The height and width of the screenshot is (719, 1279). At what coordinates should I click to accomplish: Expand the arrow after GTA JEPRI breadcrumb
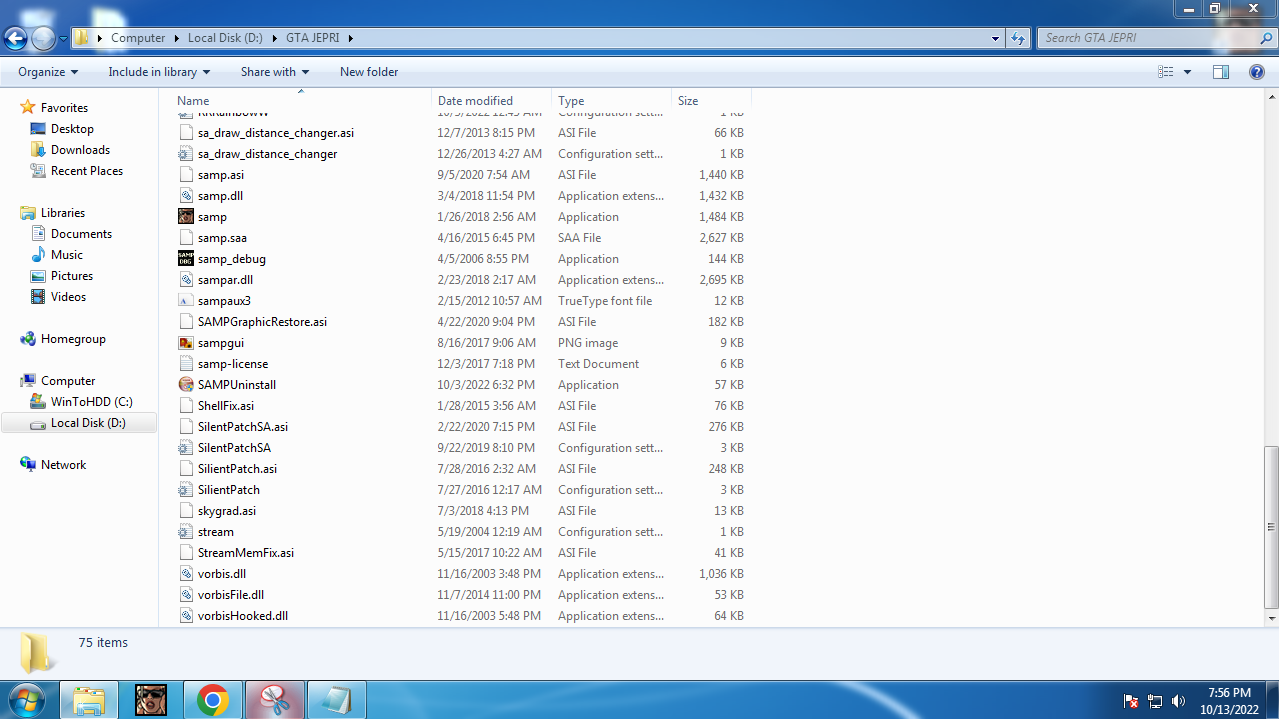[351, 38]
